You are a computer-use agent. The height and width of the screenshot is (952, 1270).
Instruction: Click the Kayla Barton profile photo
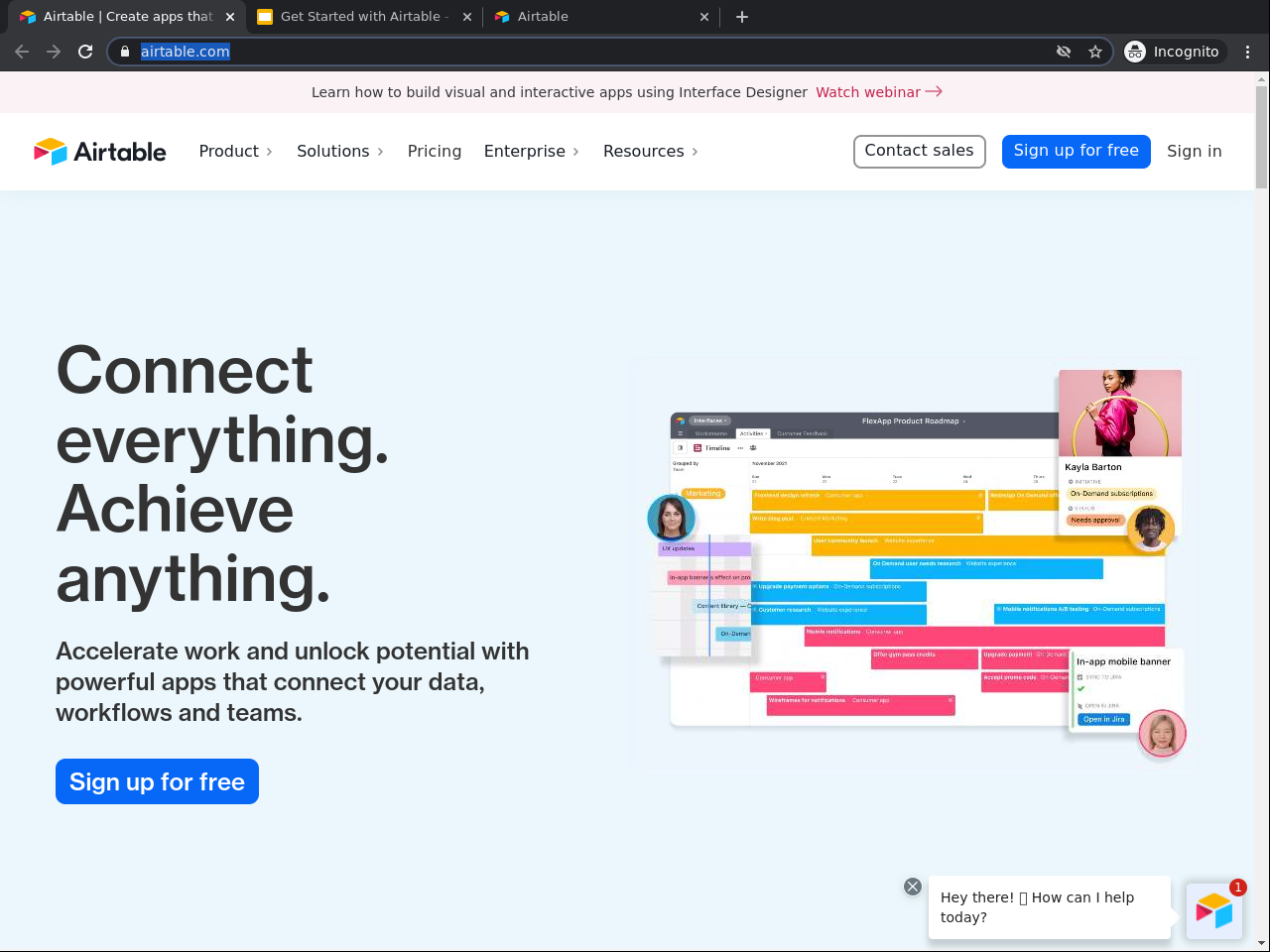click(x=1120, y=414)
